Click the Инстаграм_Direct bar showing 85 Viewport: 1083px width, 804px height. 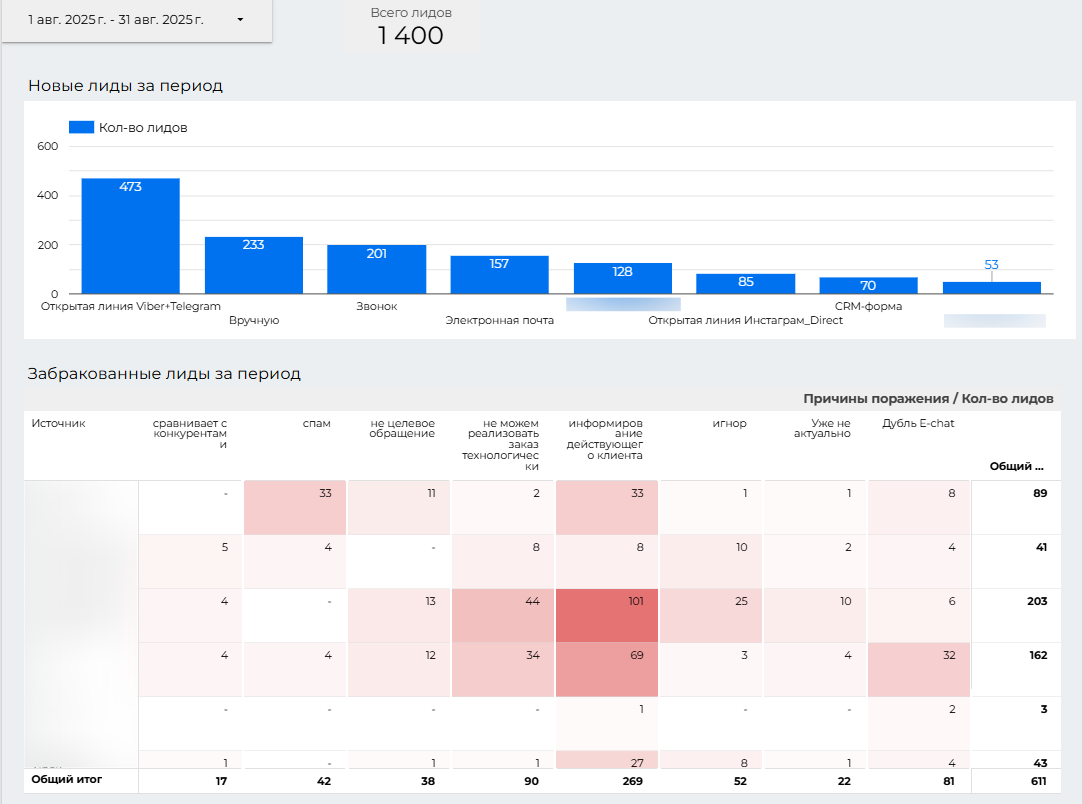pos(745,284)
